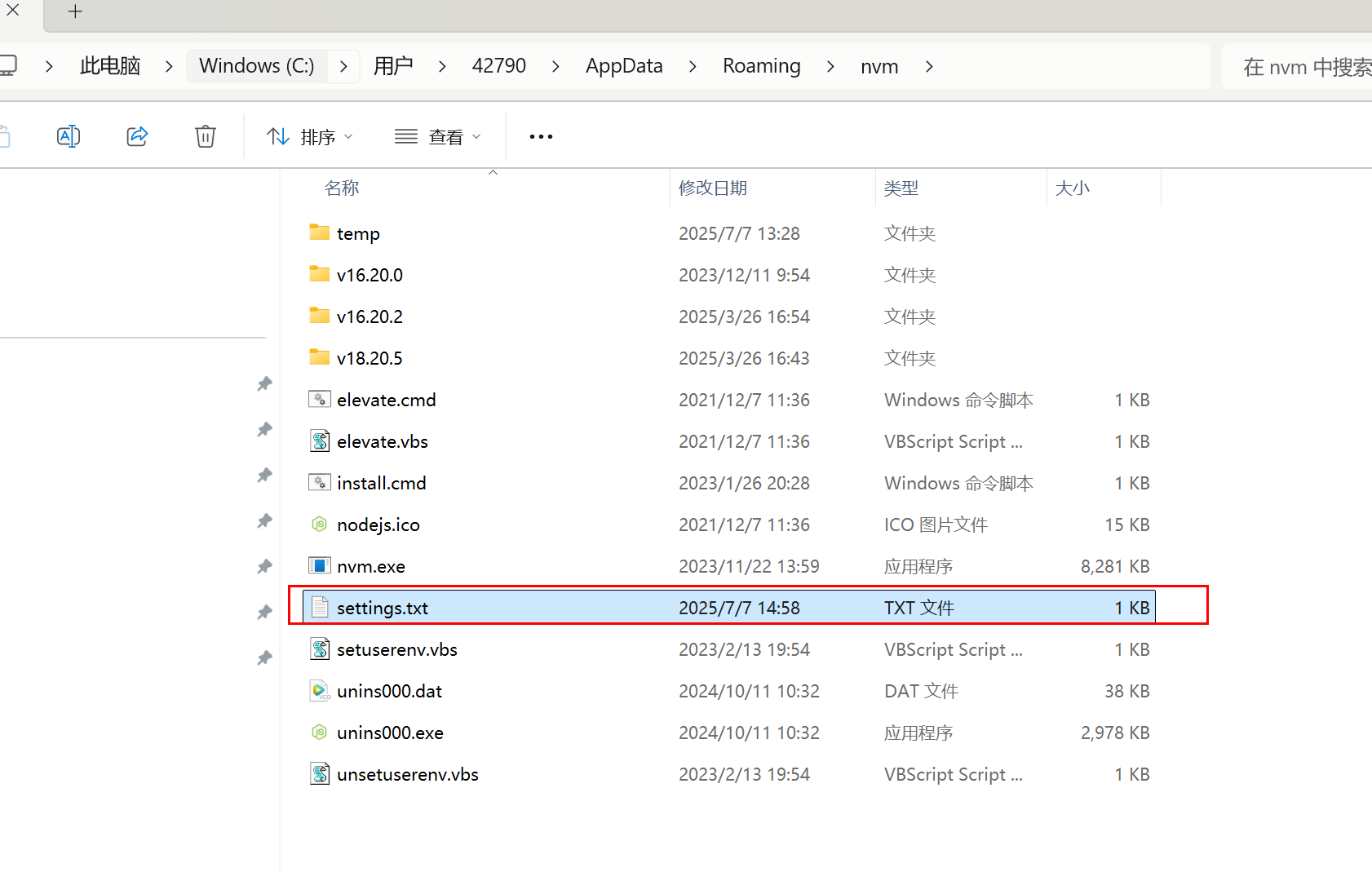1372x872 pixels.
Task: Sort by 名称 column header
Action: (342, 188)
